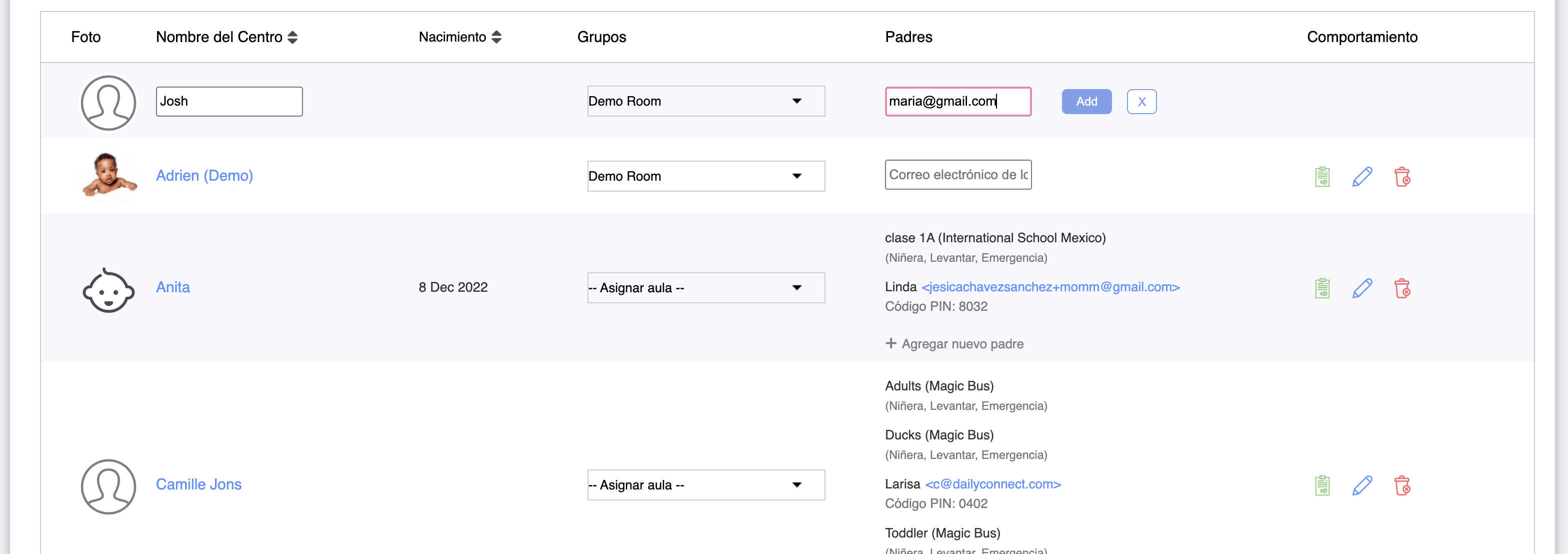Delete Camille Jons via trash icon

[x=1402, y=485]
